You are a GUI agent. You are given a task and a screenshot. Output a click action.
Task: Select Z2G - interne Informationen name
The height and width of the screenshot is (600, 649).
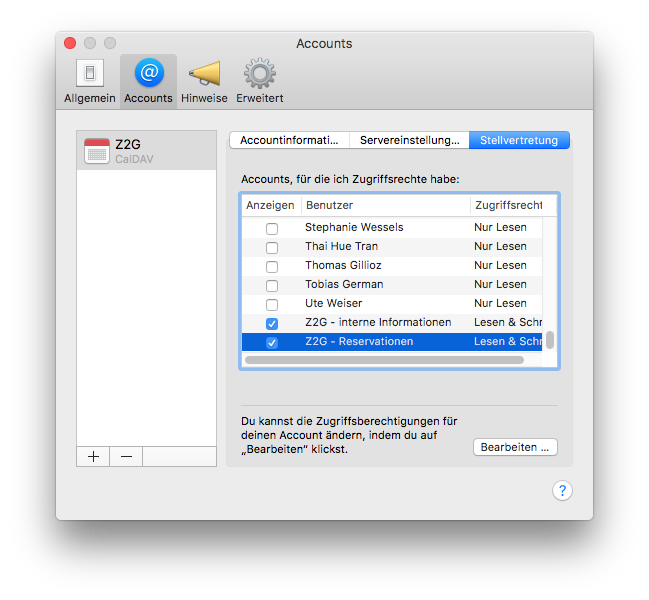[x=378, y=322]
